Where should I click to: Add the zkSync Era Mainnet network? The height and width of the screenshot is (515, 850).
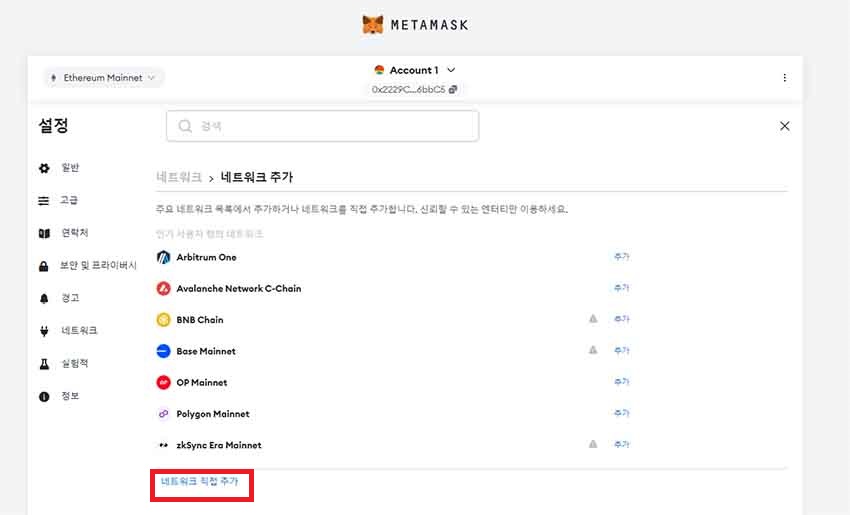621,444
